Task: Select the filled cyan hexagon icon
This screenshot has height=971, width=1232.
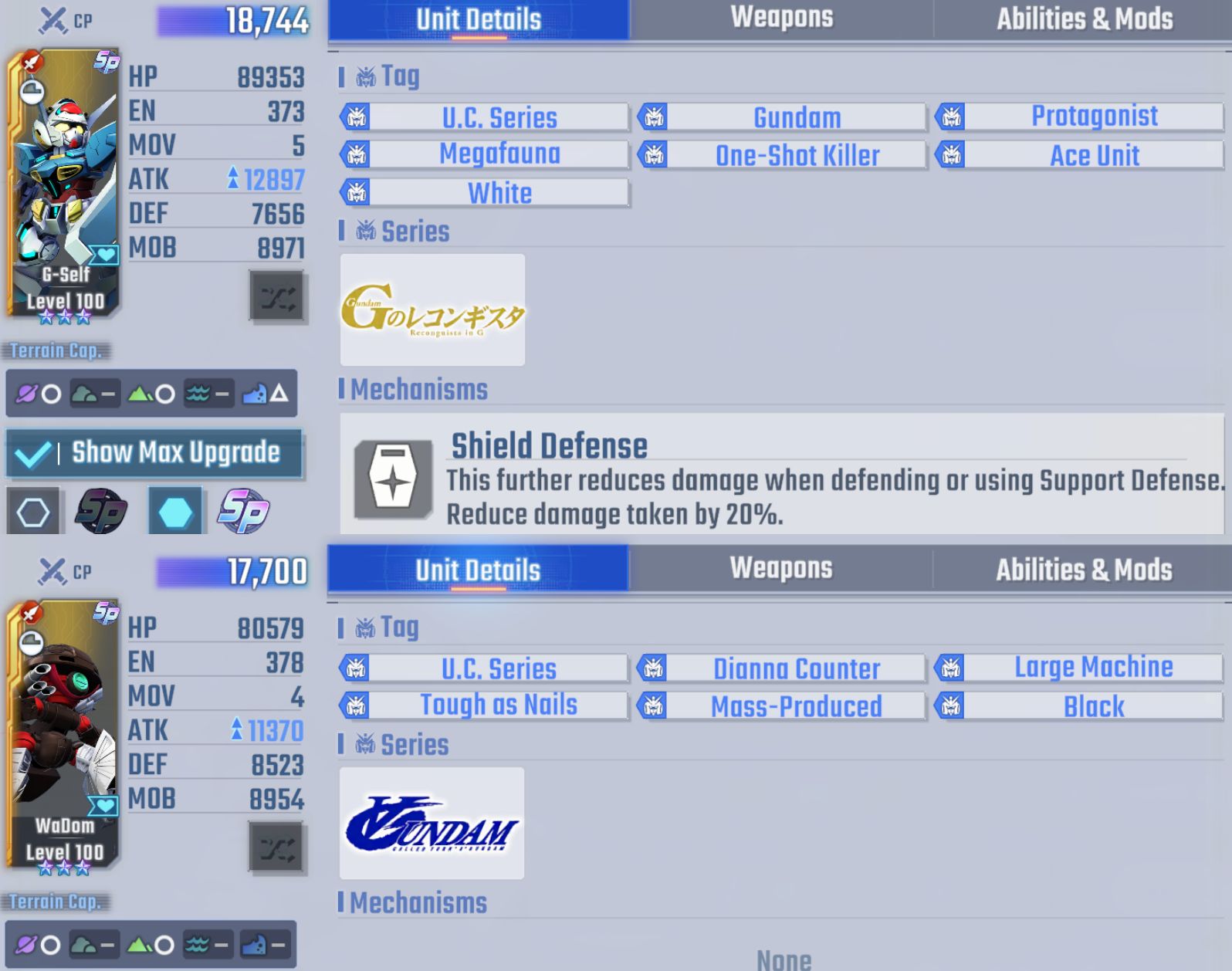Action: 175,511
